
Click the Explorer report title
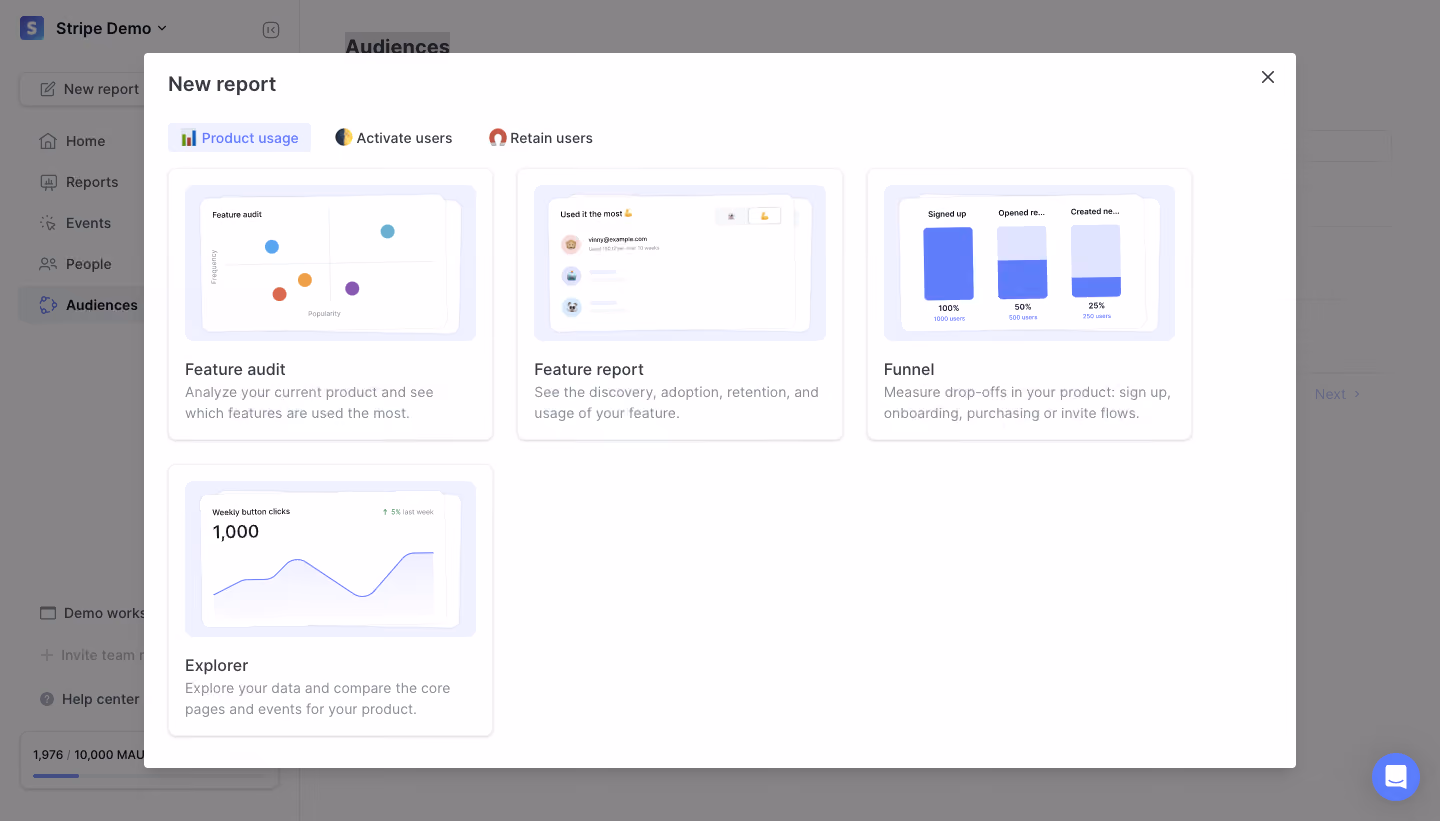point(216,666)
